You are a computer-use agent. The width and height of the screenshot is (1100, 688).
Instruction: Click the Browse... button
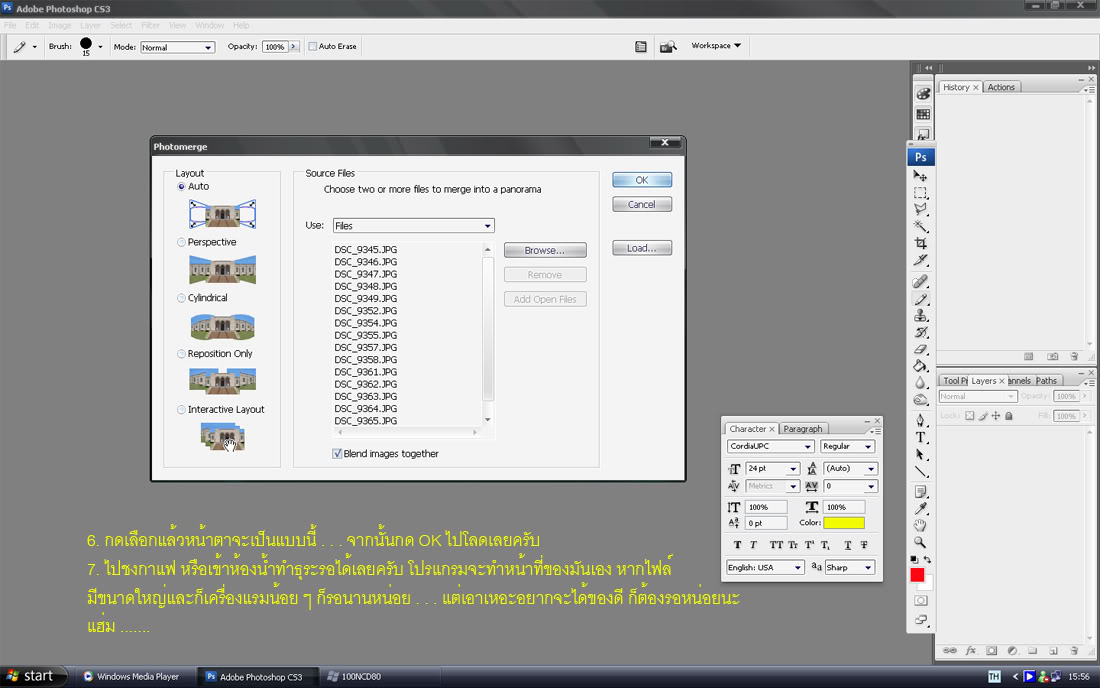tap(545, 250)
